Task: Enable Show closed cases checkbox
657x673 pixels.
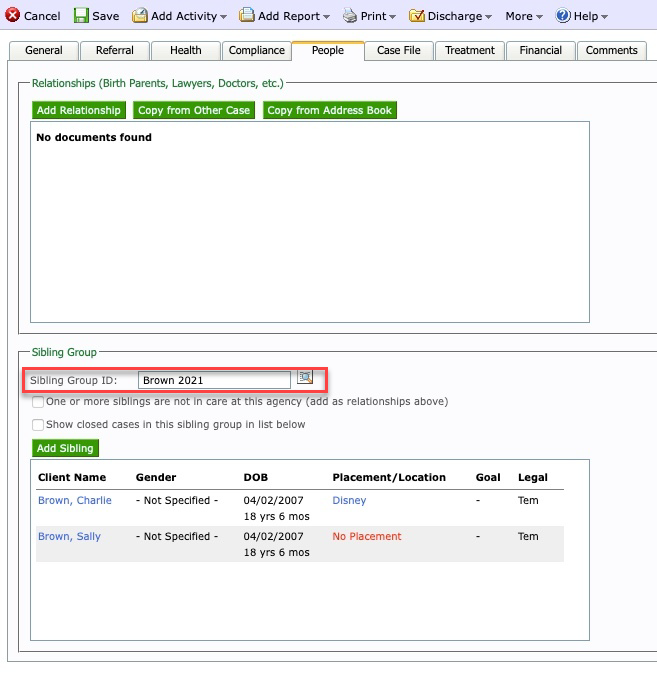Action: click(38, 424)
